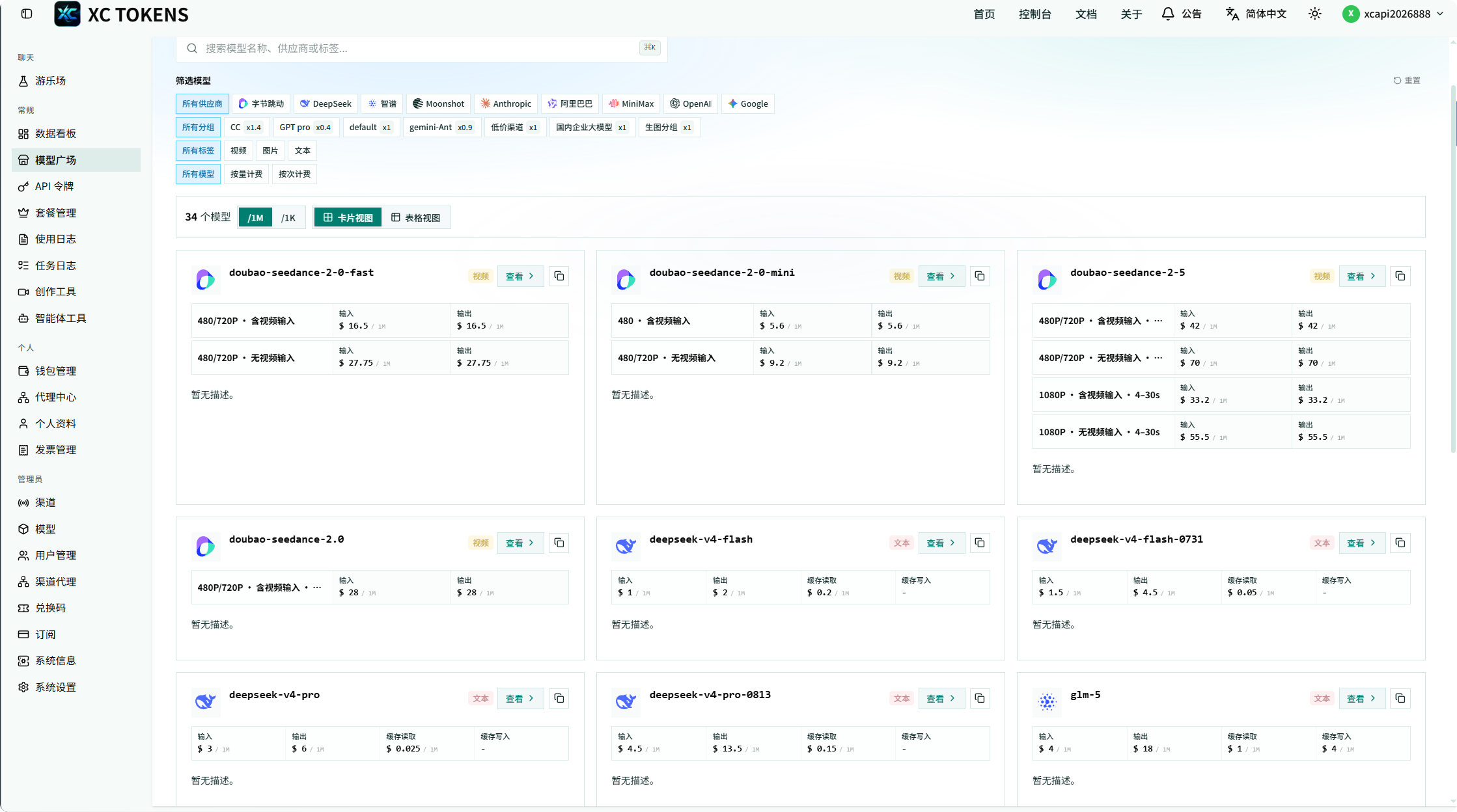Go to API 令牌 in sidebar

(76, 186)
